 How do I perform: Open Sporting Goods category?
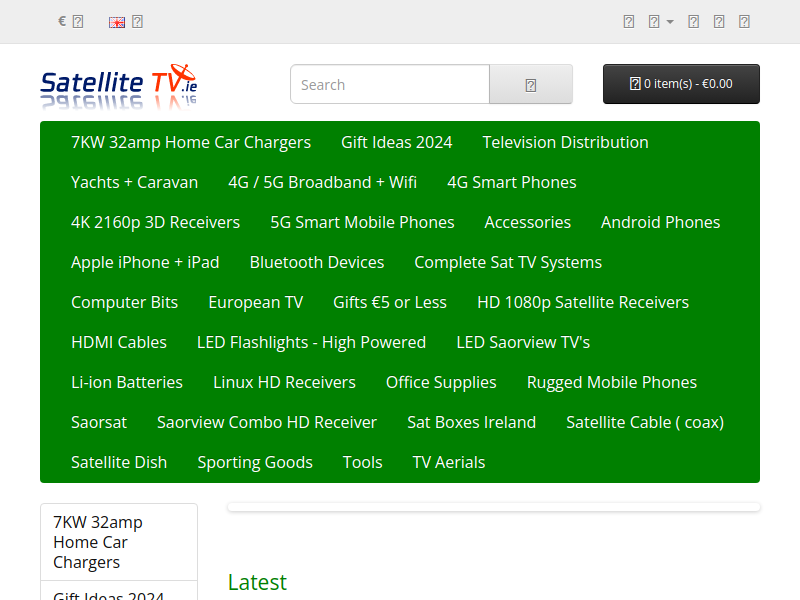(x=255, y=462)
